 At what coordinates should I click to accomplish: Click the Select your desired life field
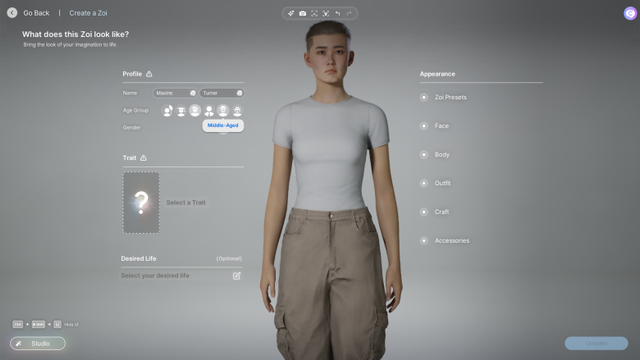click(182, 276)
